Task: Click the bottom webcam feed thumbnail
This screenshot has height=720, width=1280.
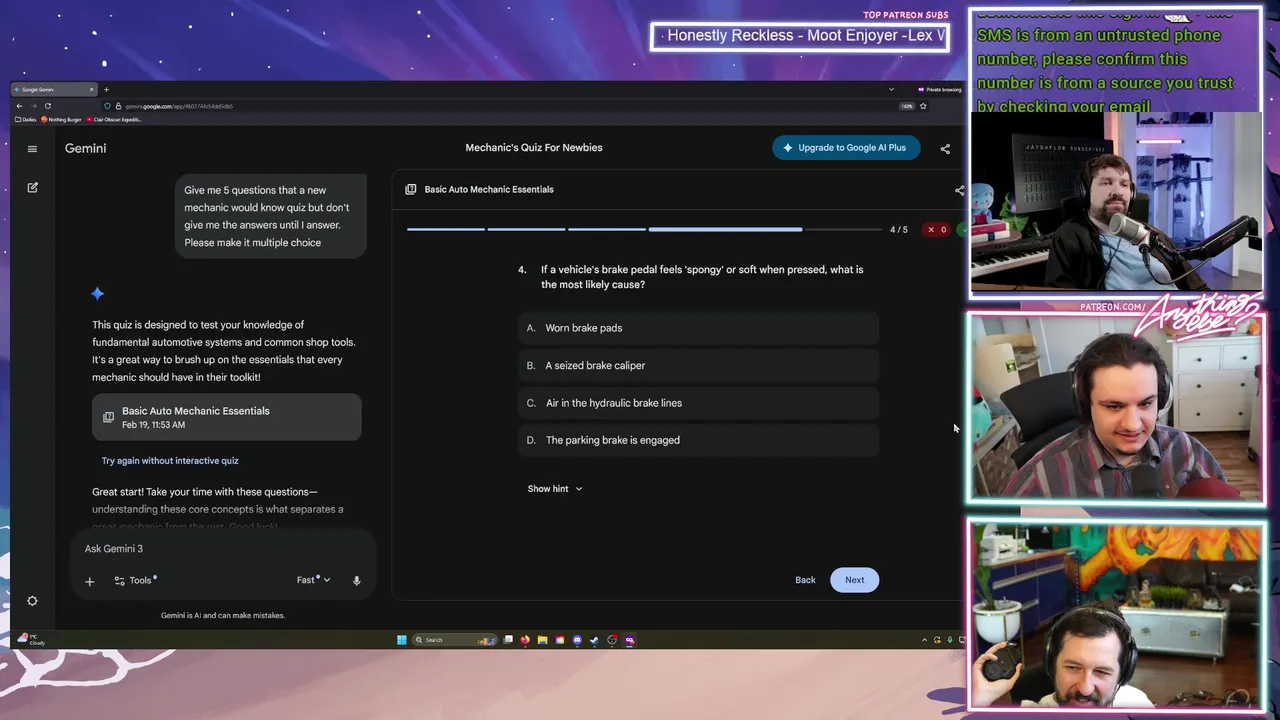Action: pos(1116,615)
